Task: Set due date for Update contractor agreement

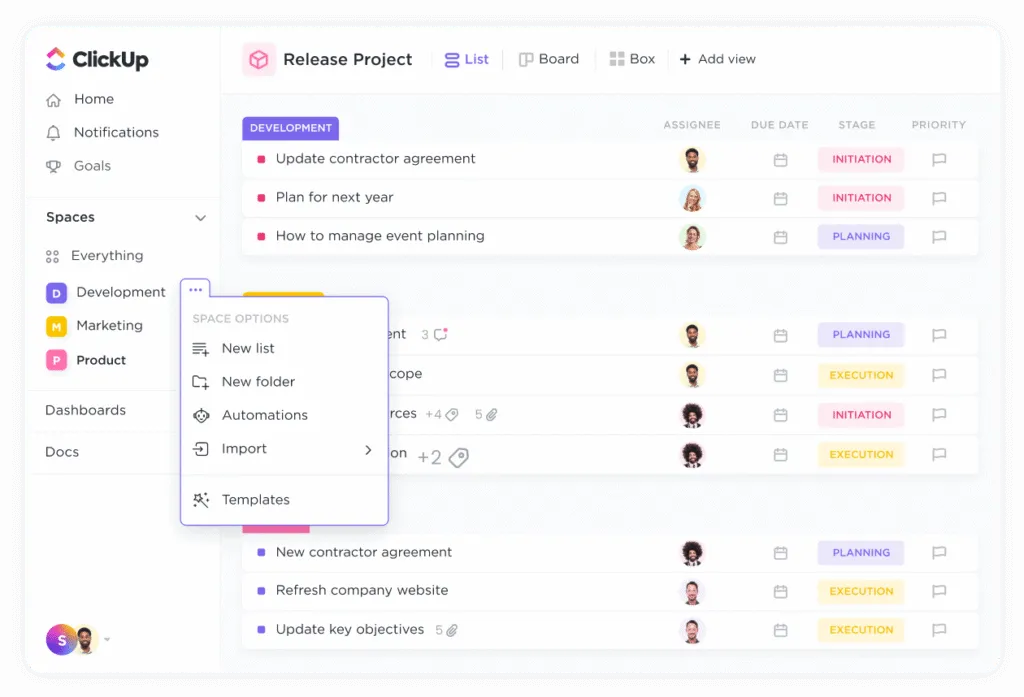Action: [780, 159]
